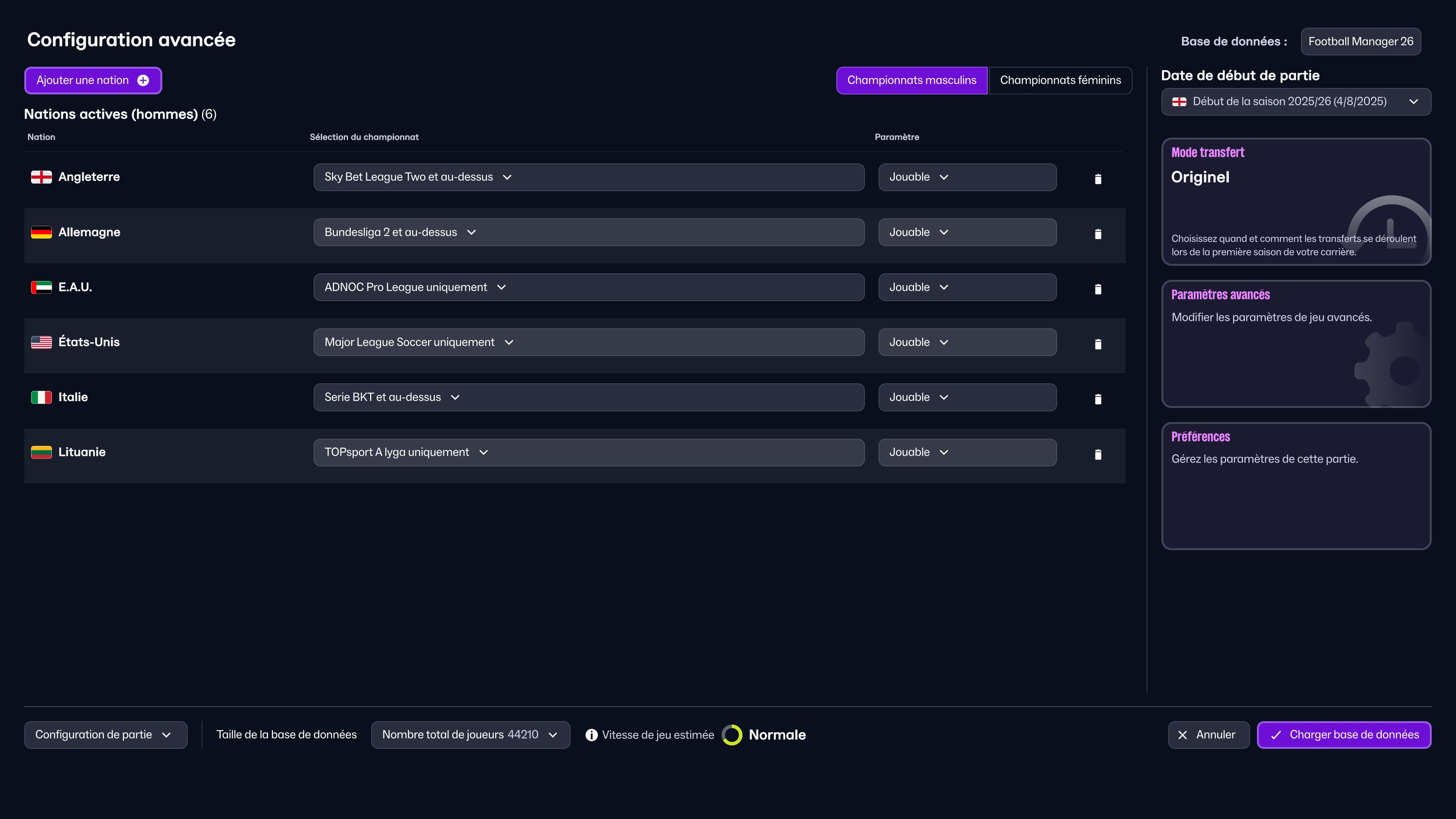Remove E.A.U. with trash icon
Viewport: 1456px width, 819px height.
[1098, 289]
